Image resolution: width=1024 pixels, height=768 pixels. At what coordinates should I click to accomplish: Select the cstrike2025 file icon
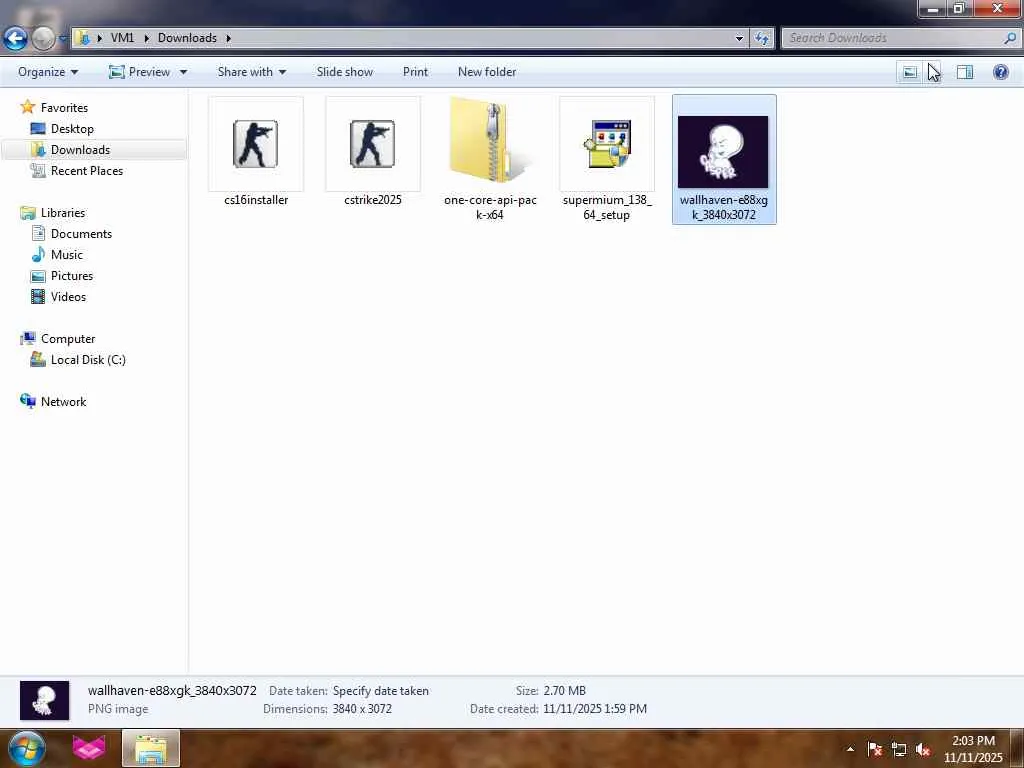pyautogui.click(x=372, y=144)
